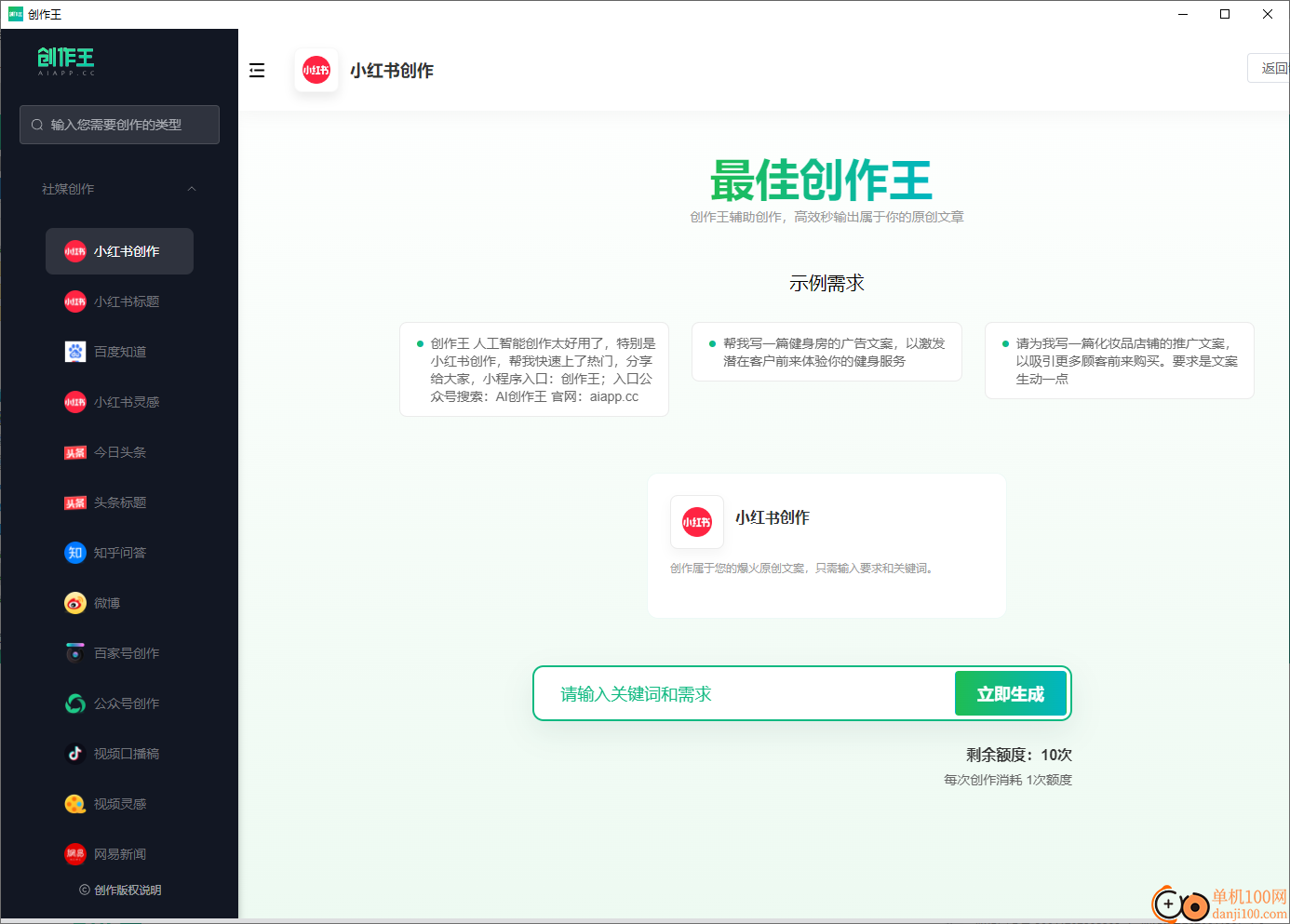1290x924 pixels.
Task: Click the 小红书创作 description card
Action: tap(826, 546)
